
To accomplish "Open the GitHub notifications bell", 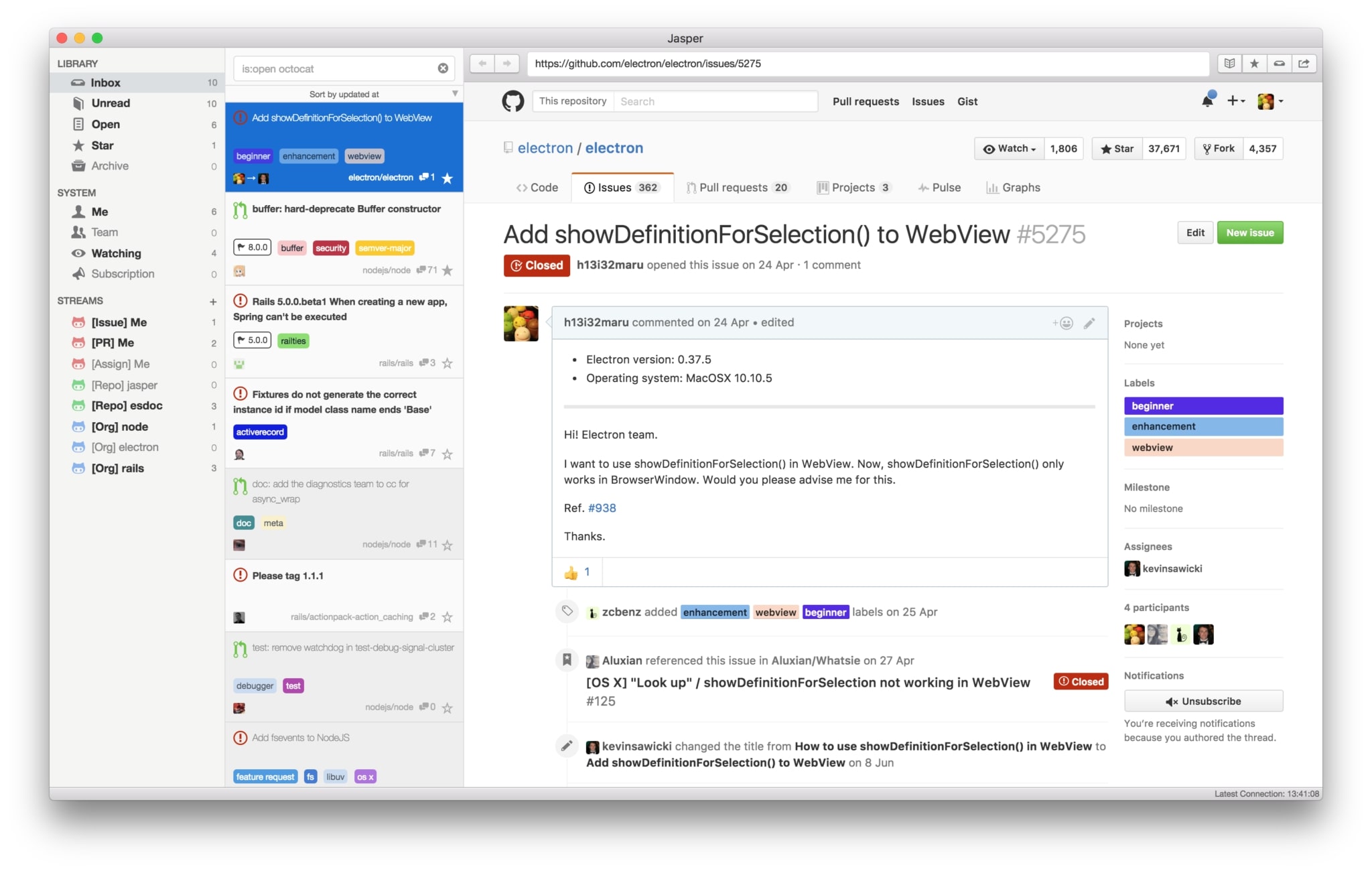I will [x=1207, y=101].
